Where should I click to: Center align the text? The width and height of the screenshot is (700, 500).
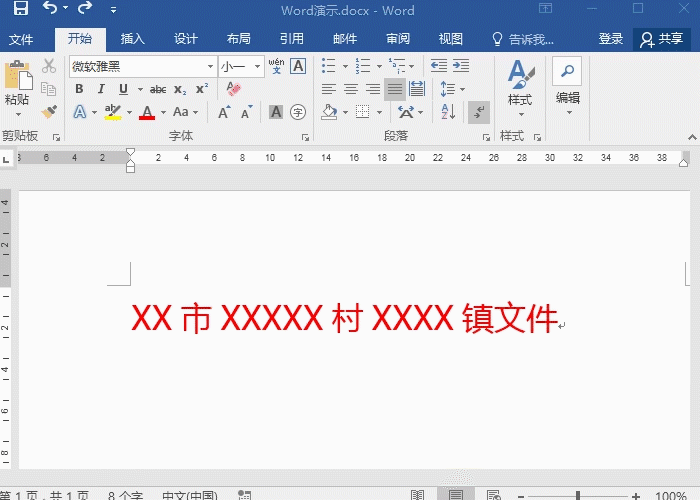click(351, 89)
